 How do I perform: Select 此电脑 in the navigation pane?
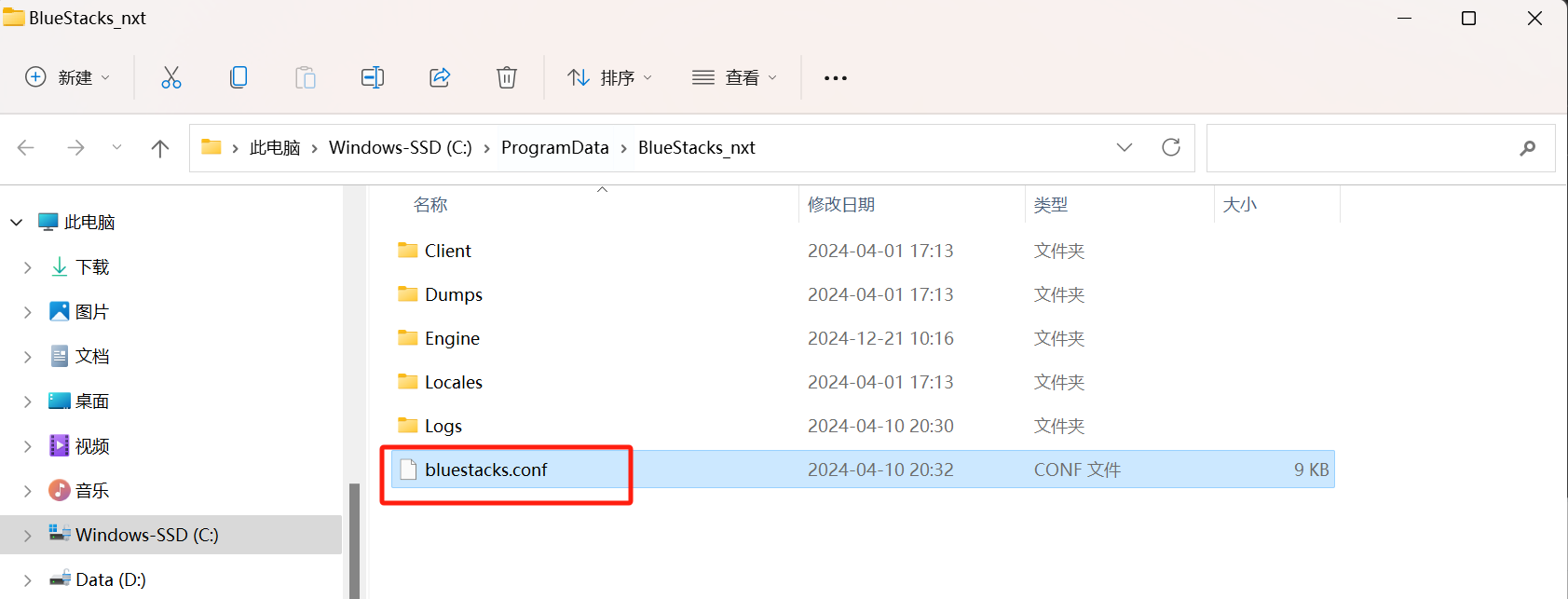89,222
